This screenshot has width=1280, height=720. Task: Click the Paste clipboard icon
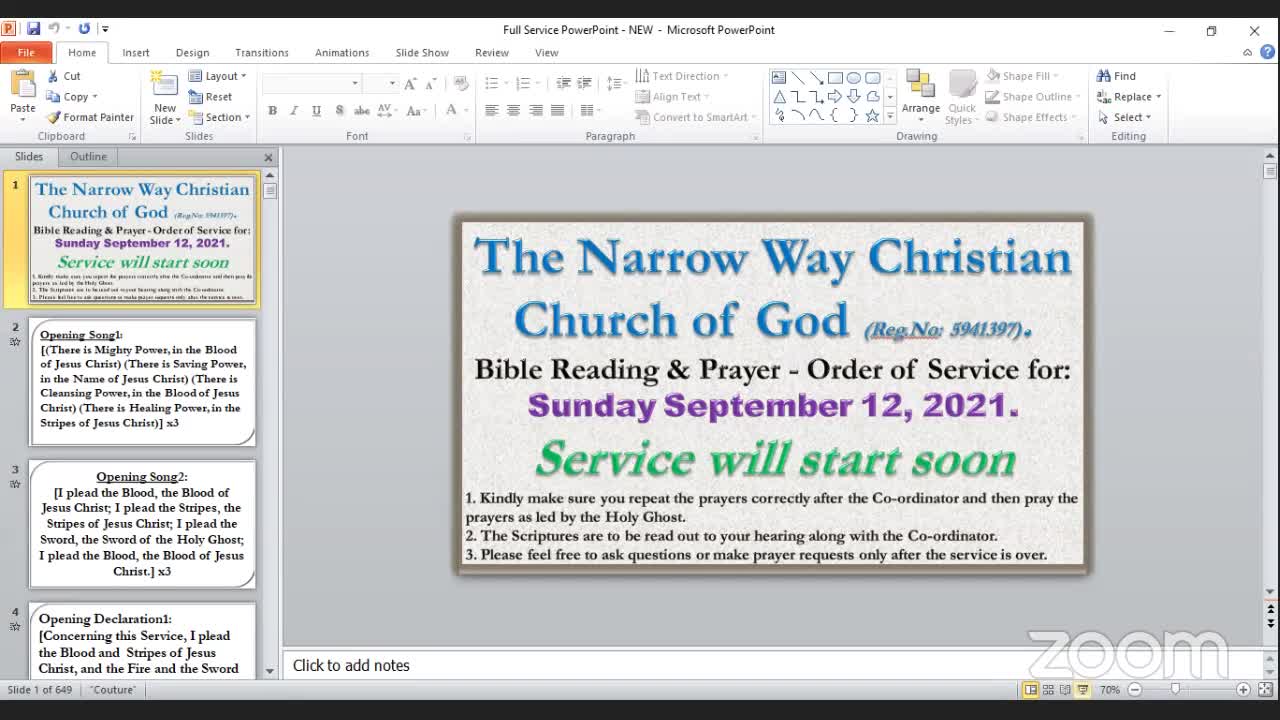(22, 84)
